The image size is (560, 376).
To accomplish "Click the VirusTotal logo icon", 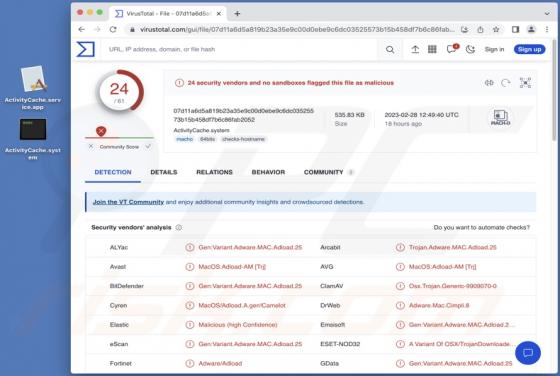I will click(x=86, y=49).
